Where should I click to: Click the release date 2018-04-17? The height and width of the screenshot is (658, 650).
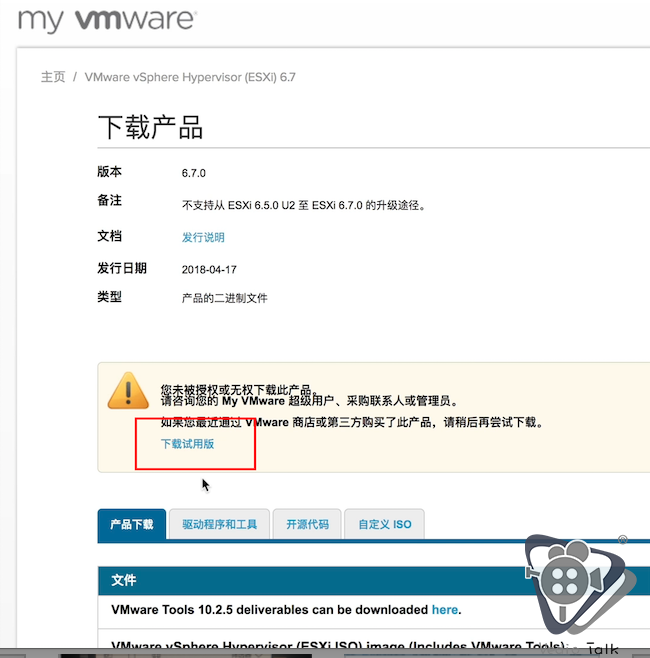pyautogui.click(x=209, y=269)
